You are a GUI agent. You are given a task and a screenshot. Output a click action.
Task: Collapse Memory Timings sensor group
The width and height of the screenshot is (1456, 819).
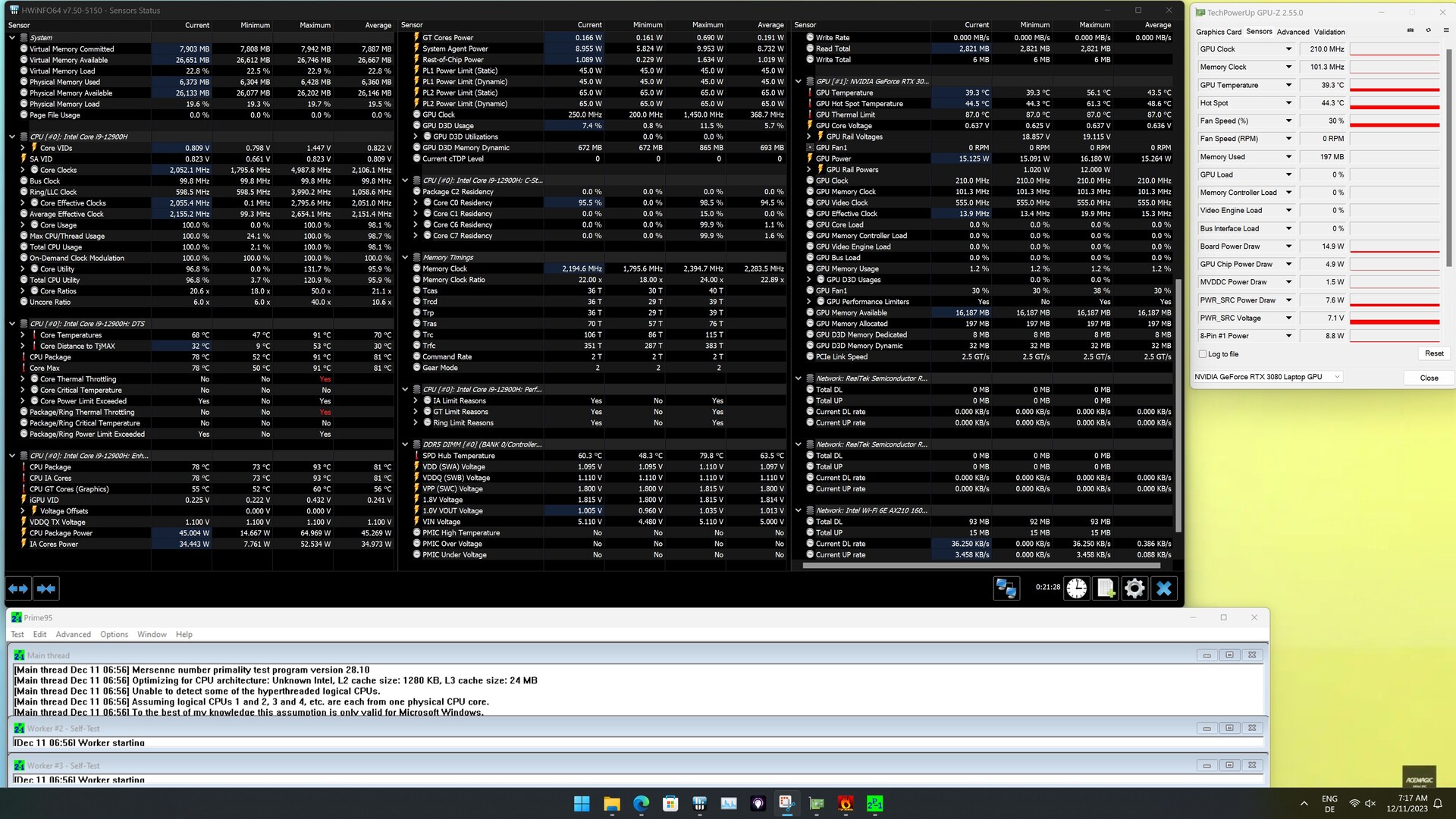pos(405,258)
